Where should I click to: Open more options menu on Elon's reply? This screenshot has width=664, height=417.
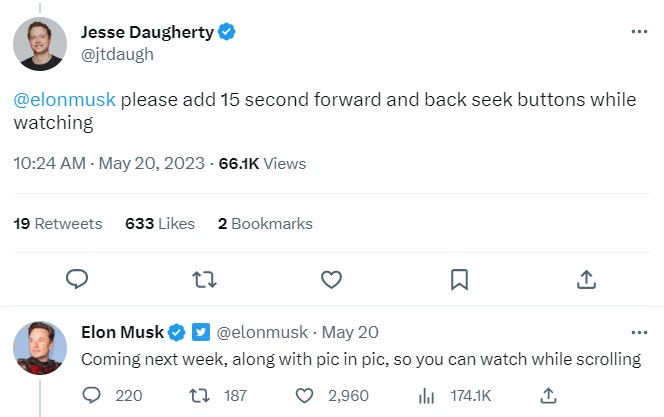(x=639, y=332)
